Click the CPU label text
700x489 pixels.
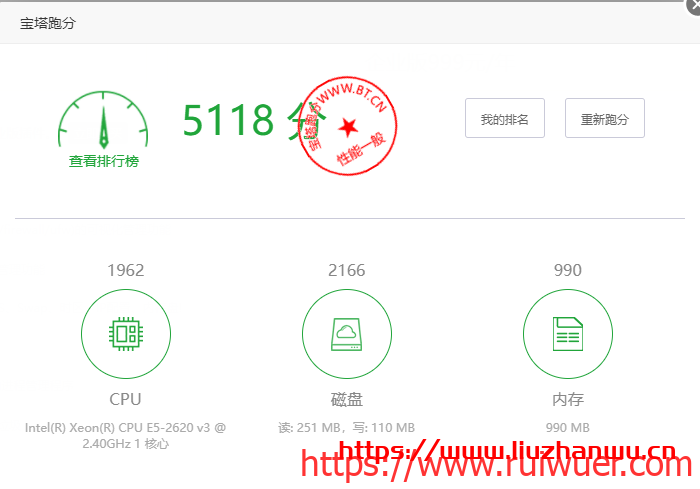coord(125,399)
